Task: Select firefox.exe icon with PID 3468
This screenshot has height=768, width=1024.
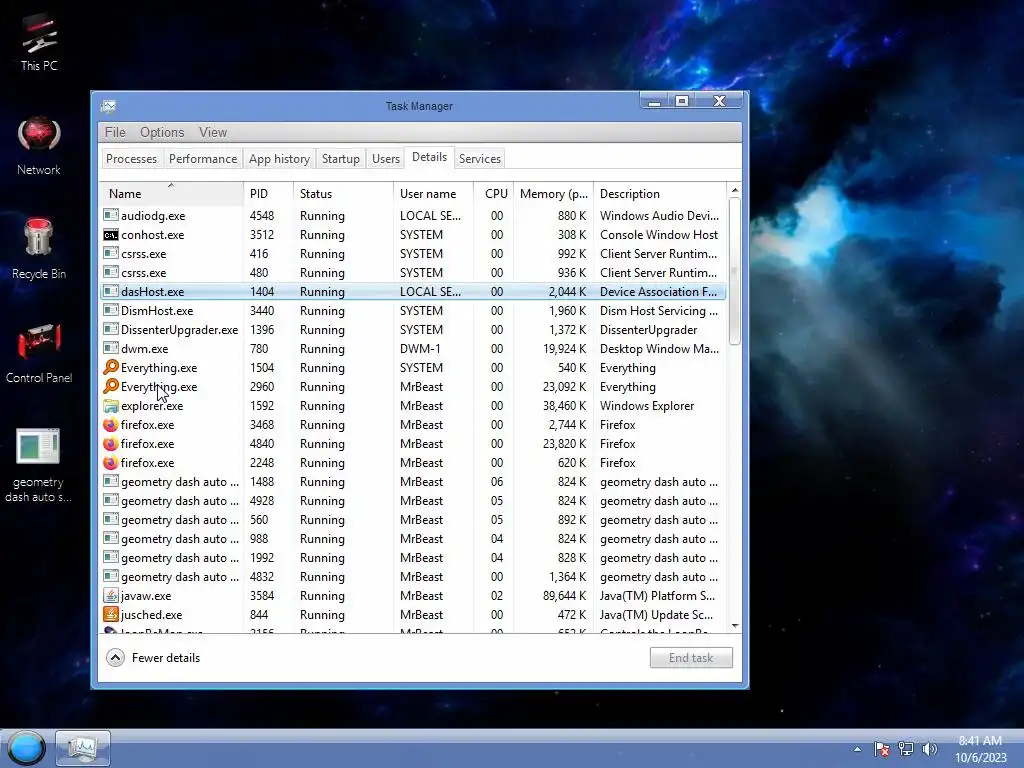Action: click(110, 424)
